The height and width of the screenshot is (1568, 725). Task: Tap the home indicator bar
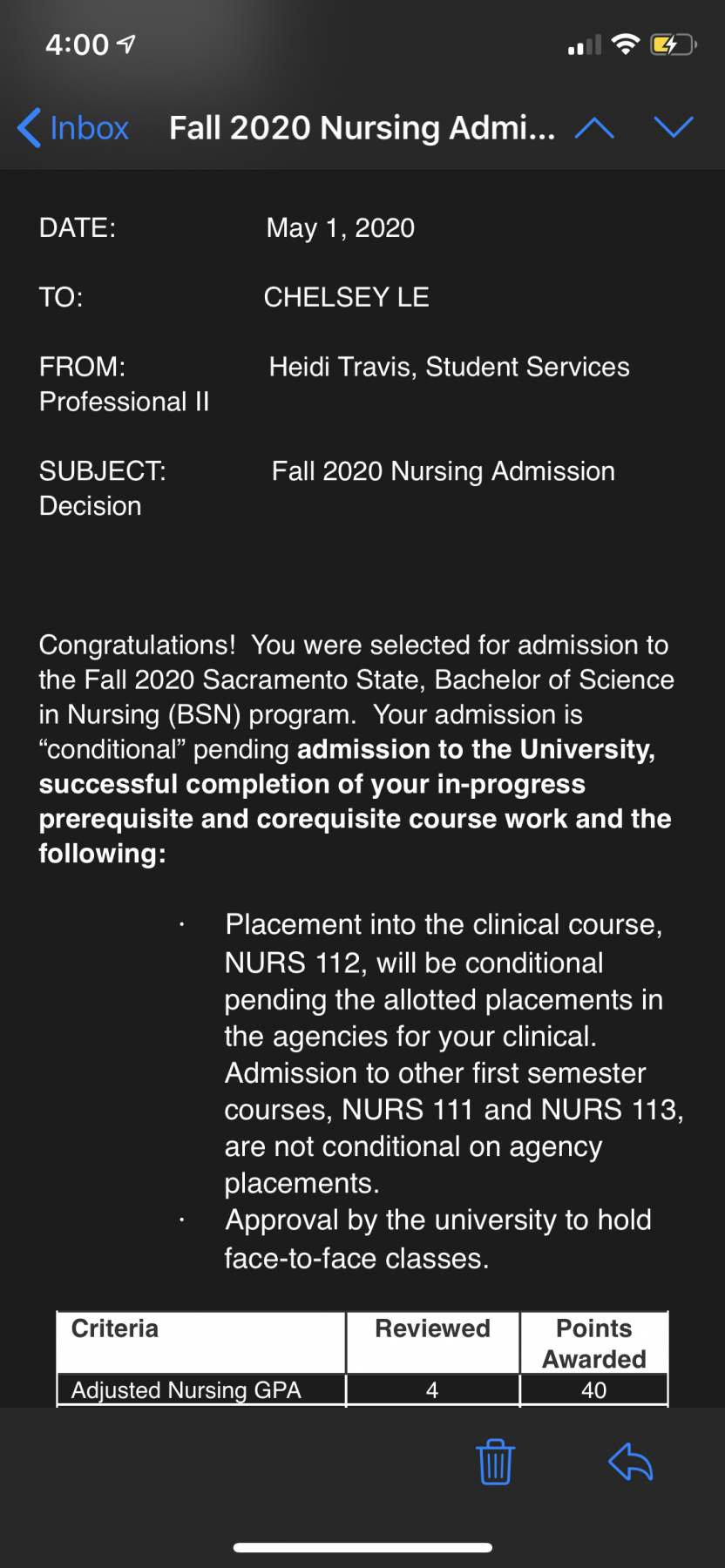tap(362, 1548)
